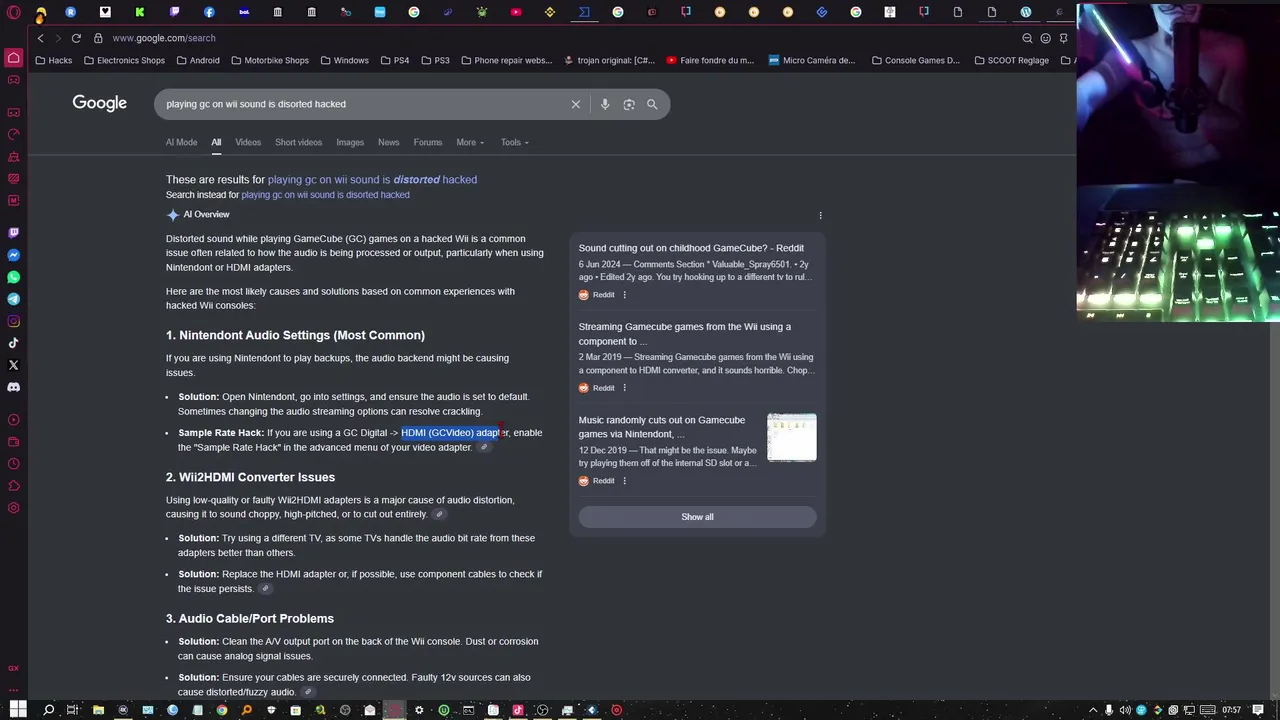Open the Console Games bookmarks folder
Image resolution: width=1280 pixels, height=720 pixels.
(915, 60)
